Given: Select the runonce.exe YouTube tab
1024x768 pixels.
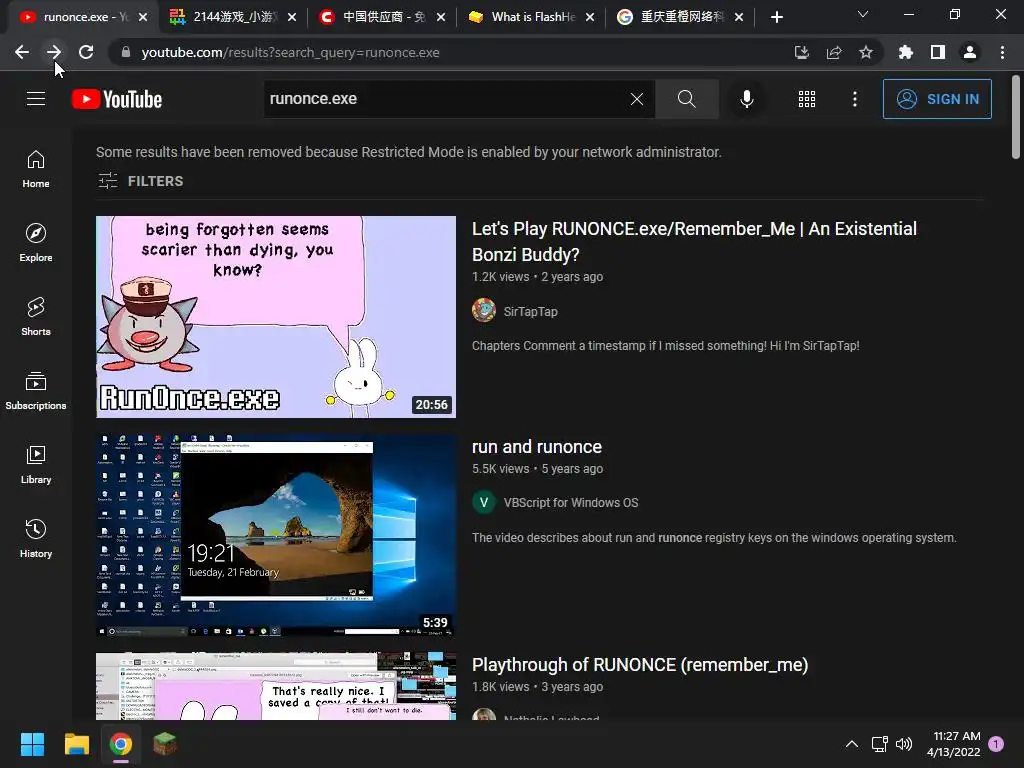Looking at the screenshot, I should [82, 17].
